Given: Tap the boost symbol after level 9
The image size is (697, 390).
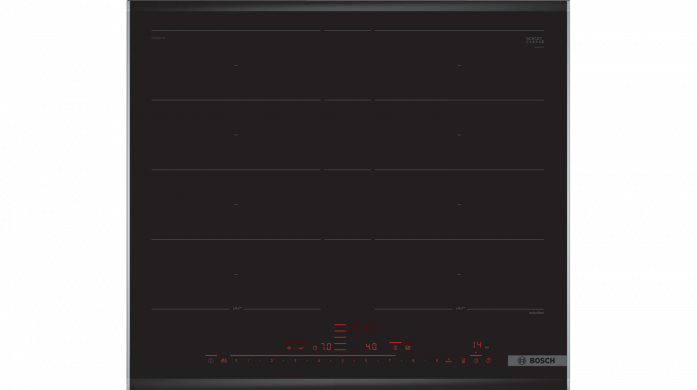Looking at the screenshot, I should point(449,361).
